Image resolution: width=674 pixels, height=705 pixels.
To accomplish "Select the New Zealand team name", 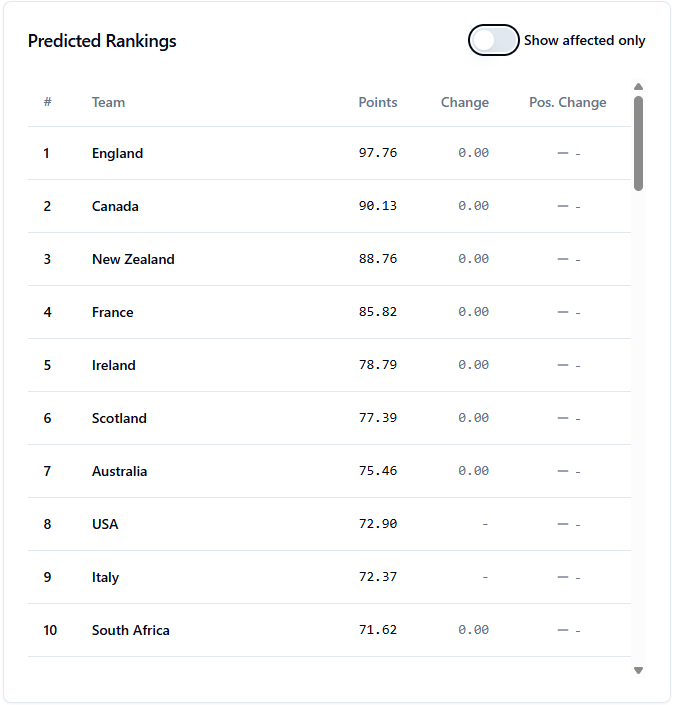I will (x=133, y=259).
